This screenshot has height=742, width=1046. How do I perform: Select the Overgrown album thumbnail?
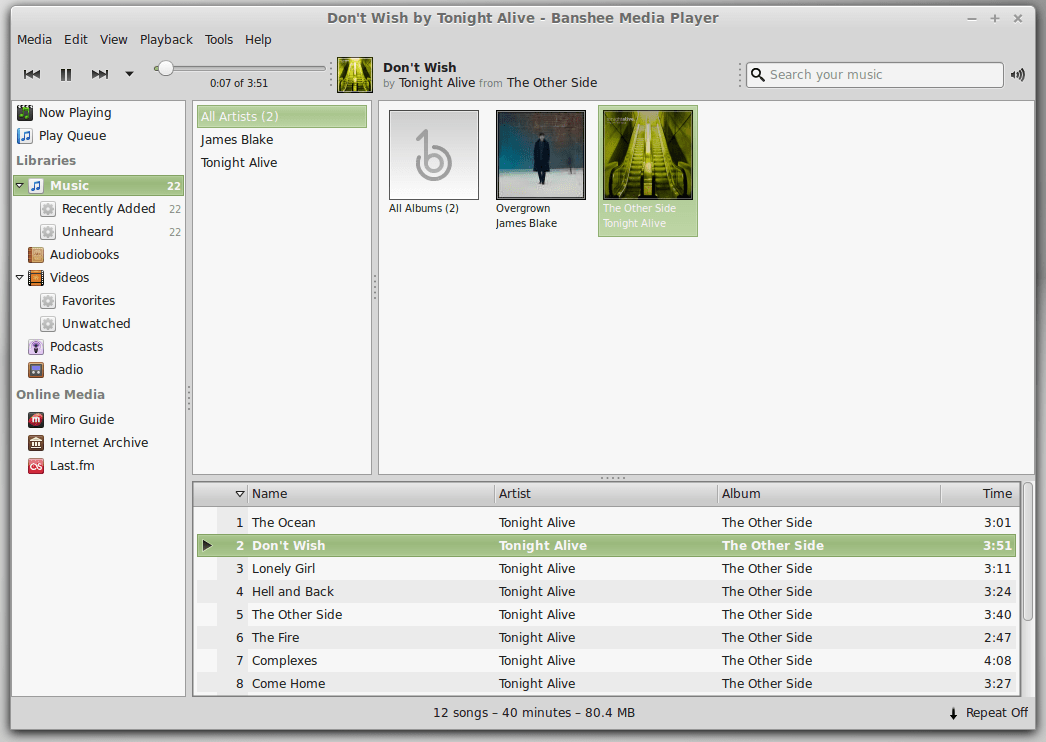pos(540,154)
